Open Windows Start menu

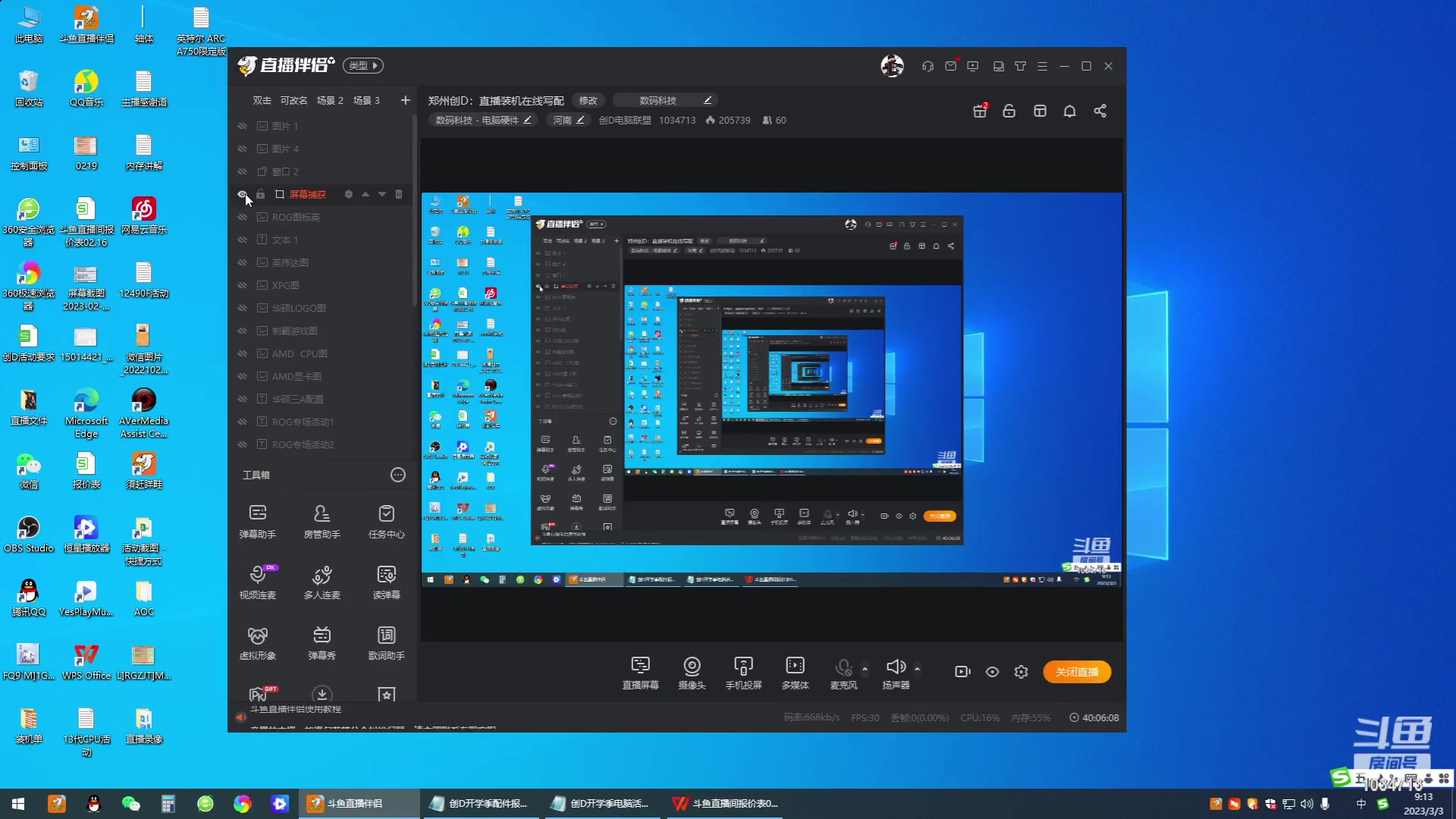(18, 804)
